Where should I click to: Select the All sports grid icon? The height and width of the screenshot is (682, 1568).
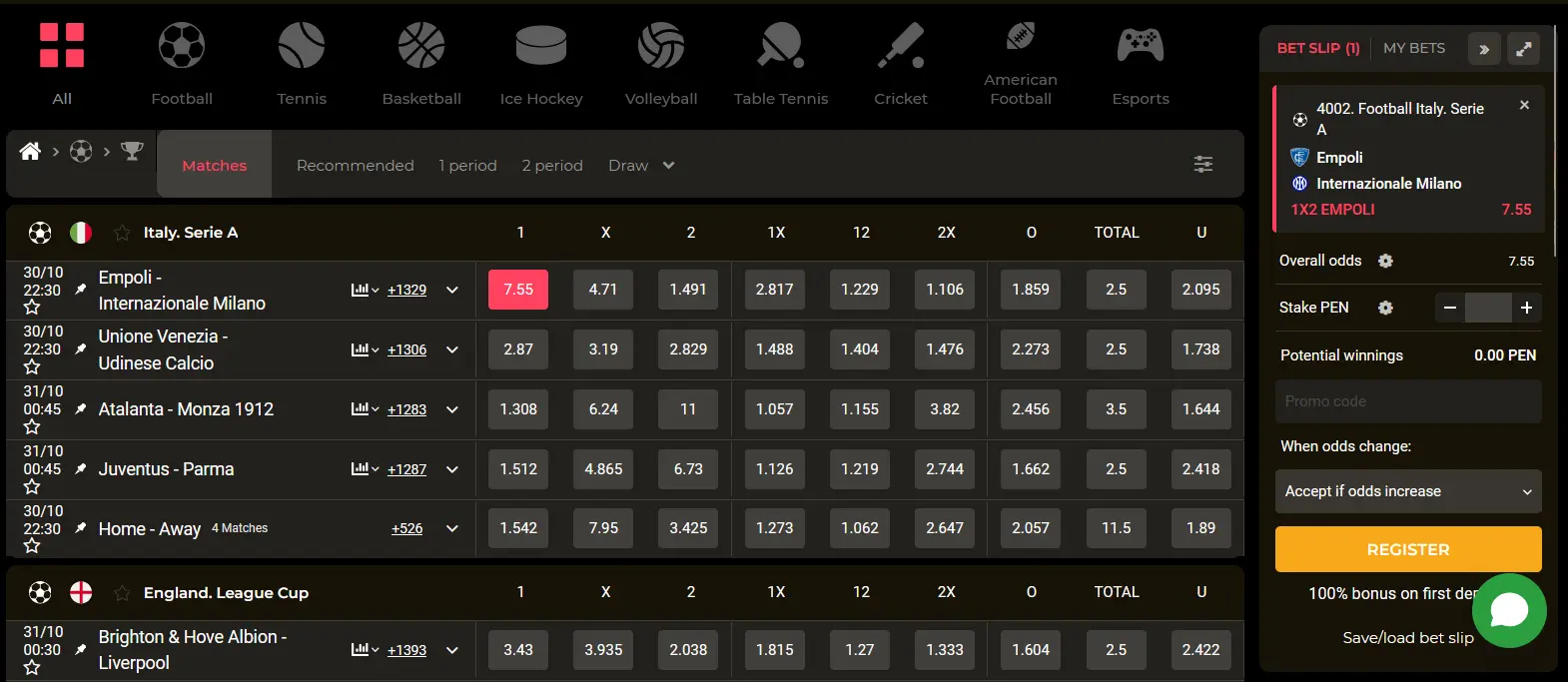tap(62, 46)
